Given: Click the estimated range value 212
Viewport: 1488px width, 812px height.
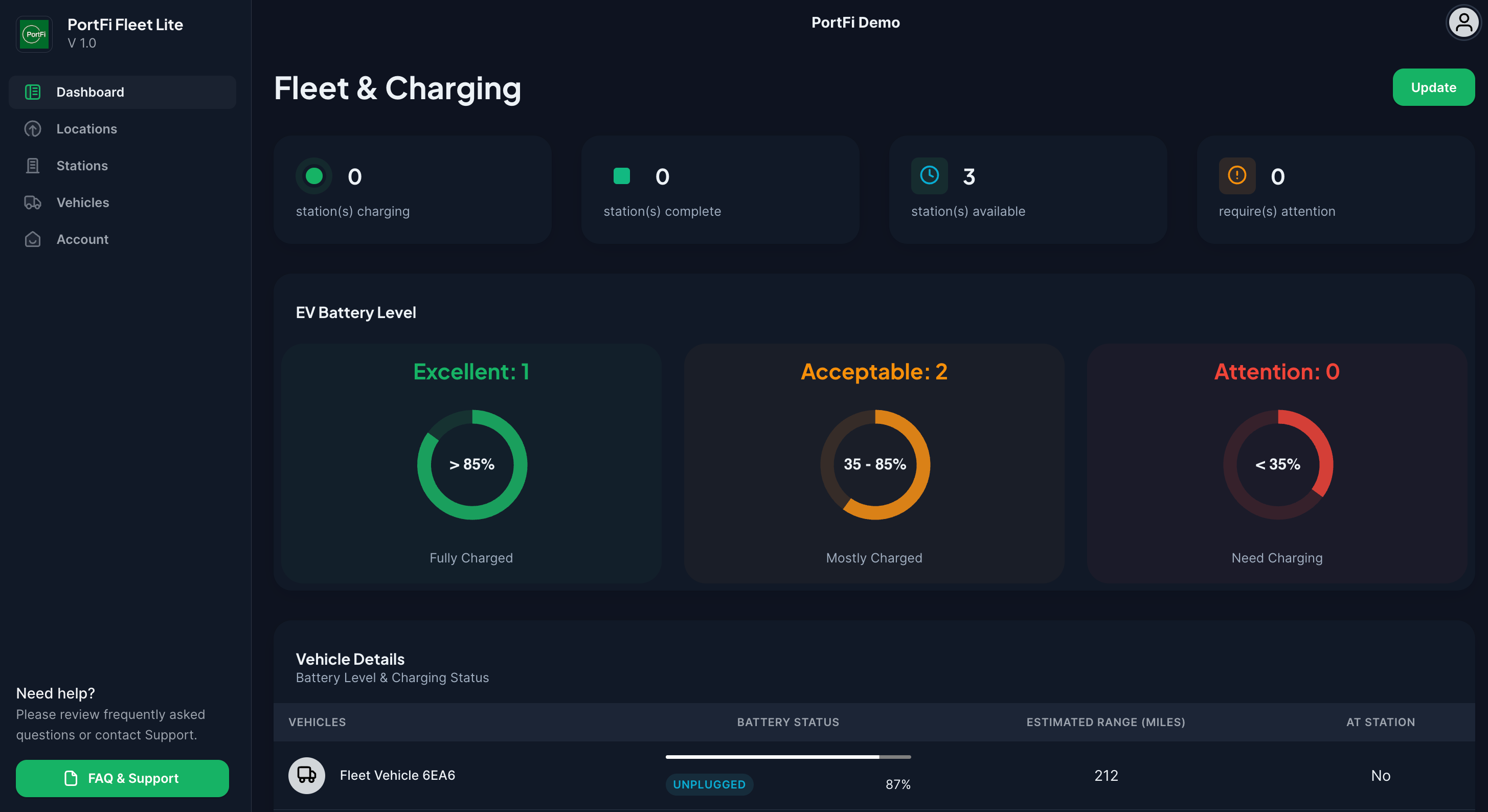Looking at the screenshot, I should (1106, 775).
